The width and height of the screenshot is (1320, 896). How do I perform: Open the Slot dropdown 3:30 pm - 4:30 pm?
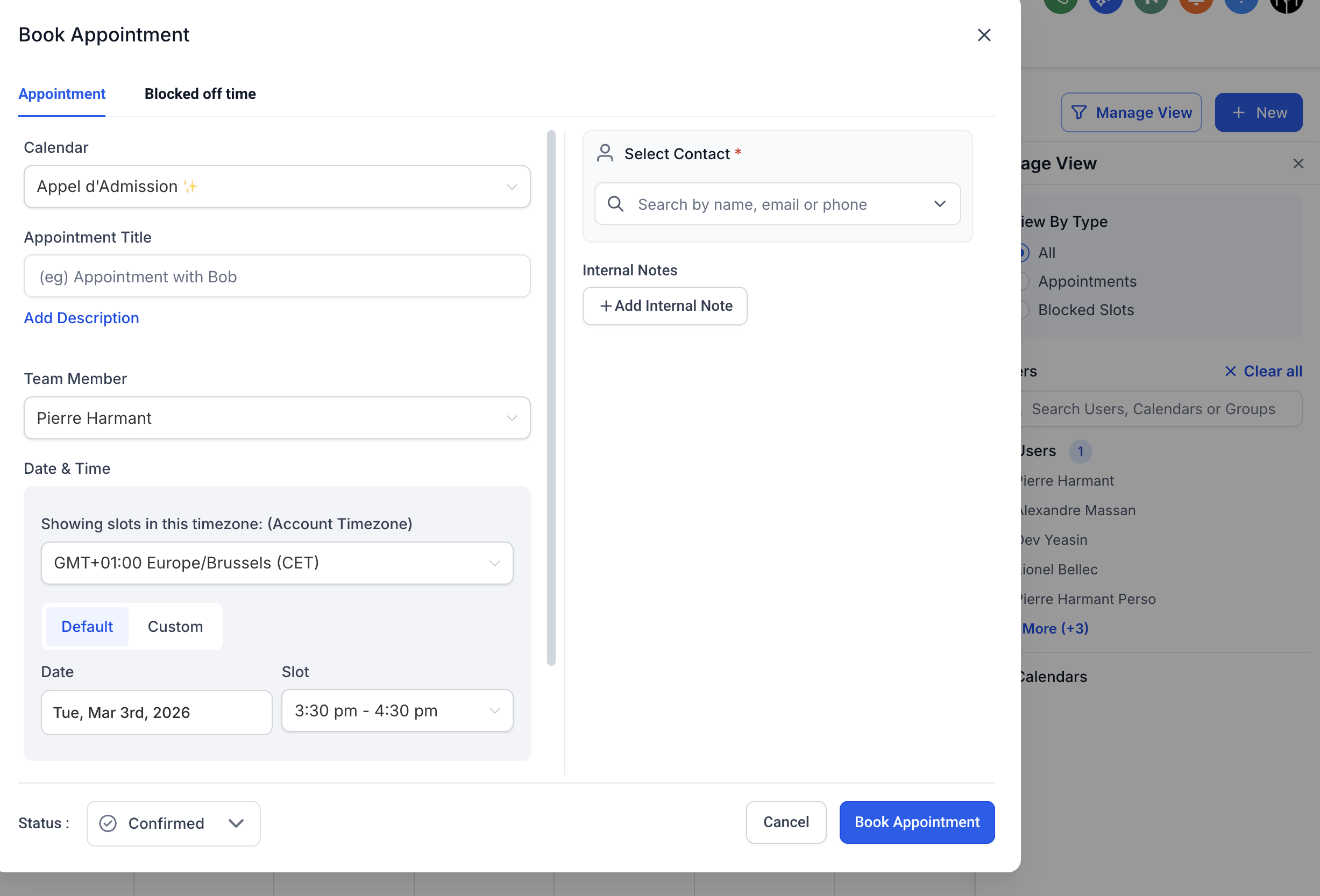click(397, 710)
